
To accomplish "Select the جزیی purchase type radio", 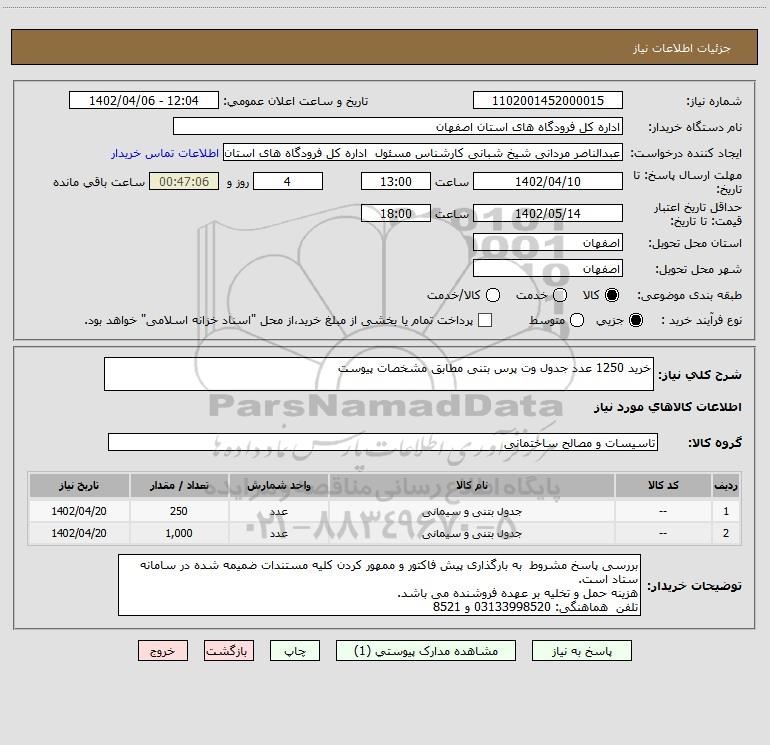I will 635,320.
